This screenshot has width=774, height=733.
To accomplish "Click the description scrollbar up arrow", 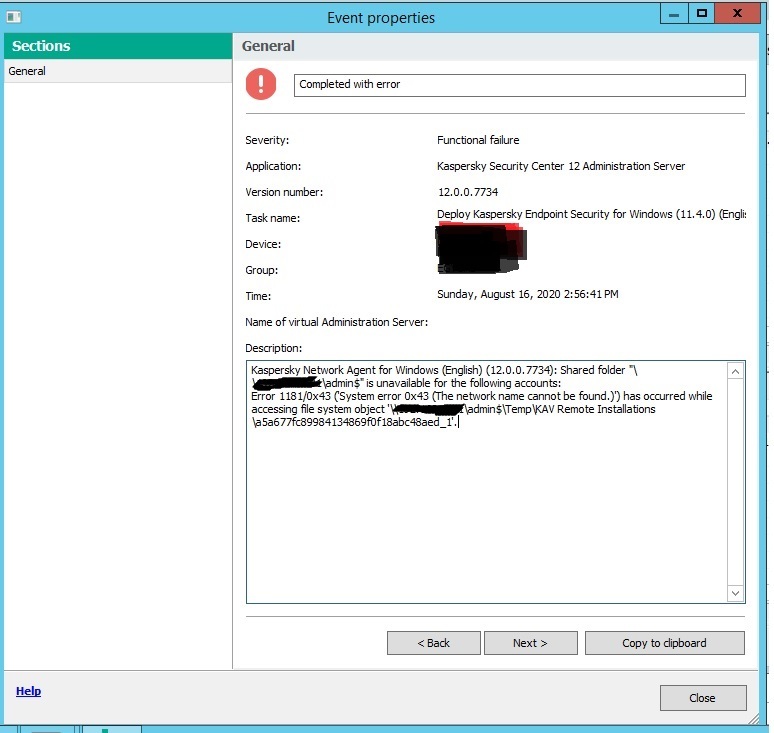I will (x=735, y=372).
